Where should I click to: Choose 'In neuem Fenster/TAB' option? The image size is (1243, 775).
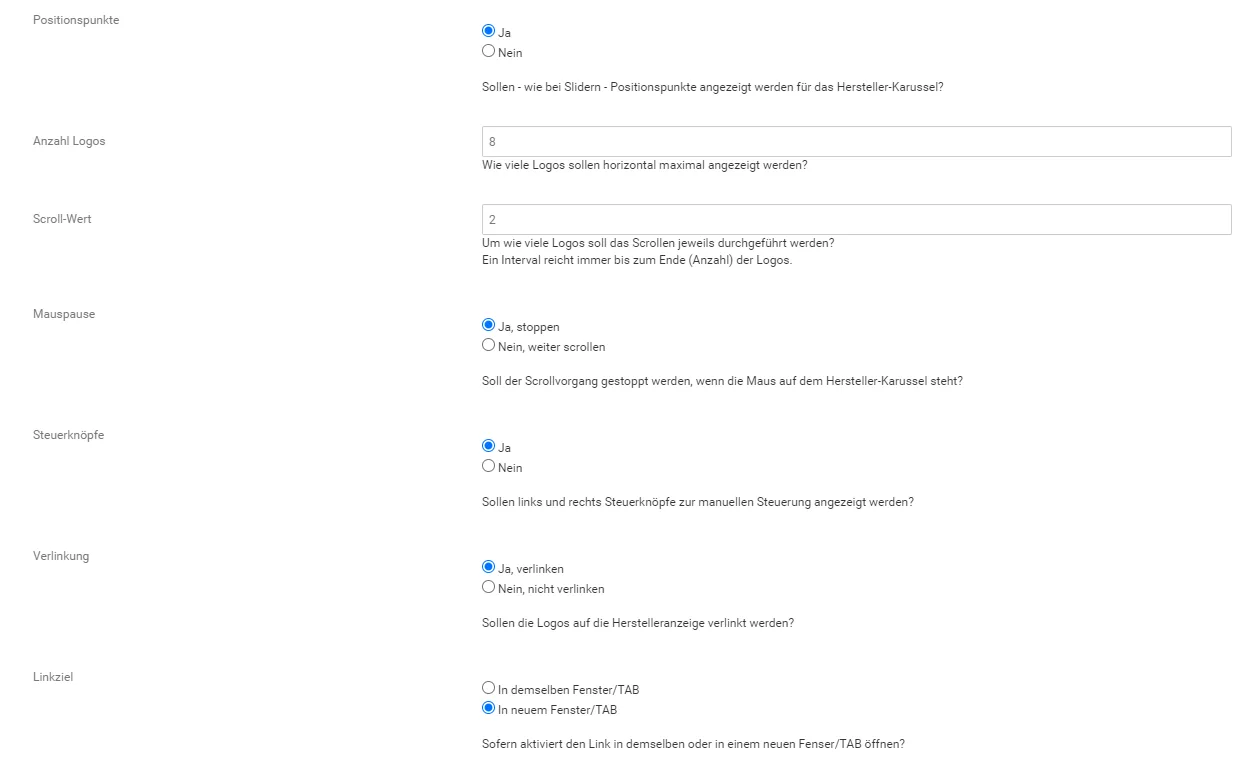point(488,708)
